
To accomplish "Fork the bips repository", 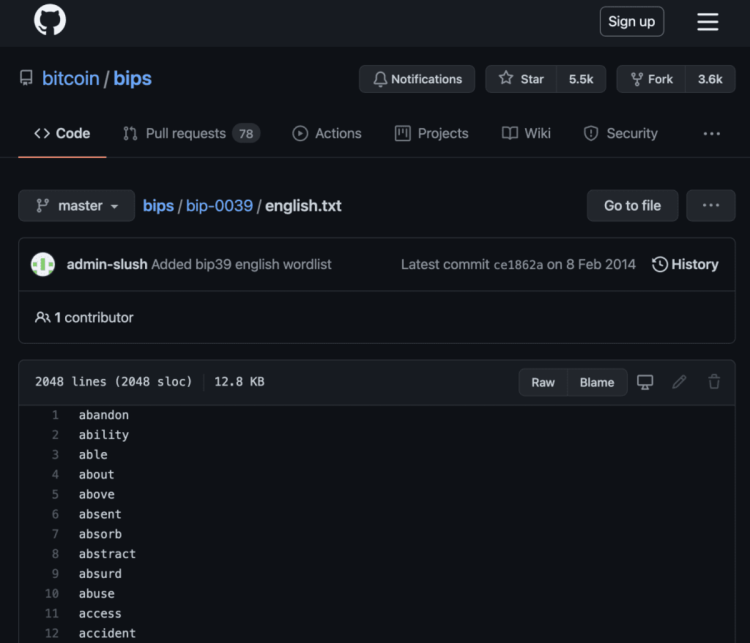I will pos(651,79).
